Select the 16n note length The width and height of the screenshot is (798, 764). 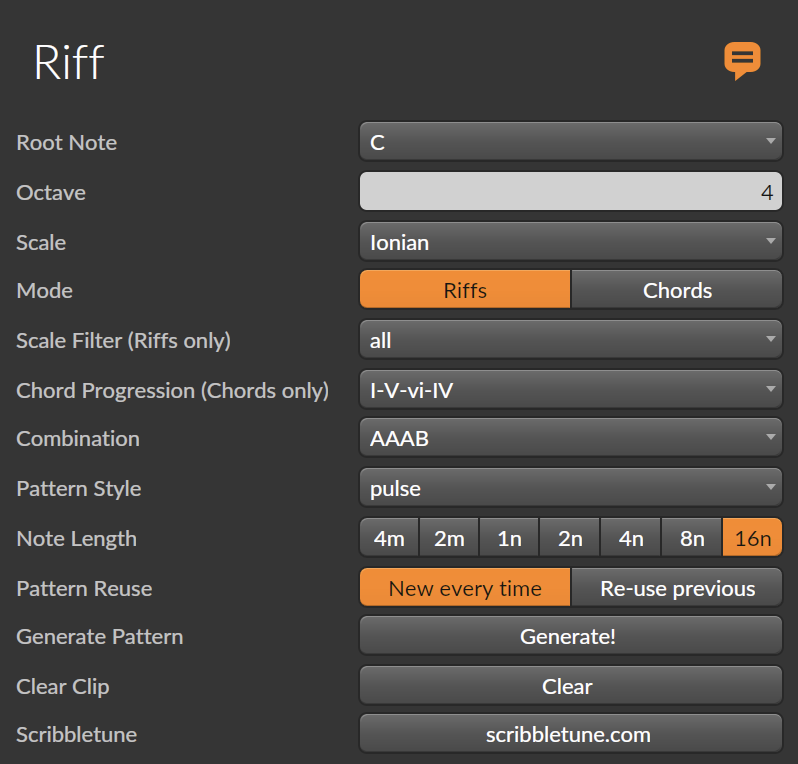(x=752, y=537)
